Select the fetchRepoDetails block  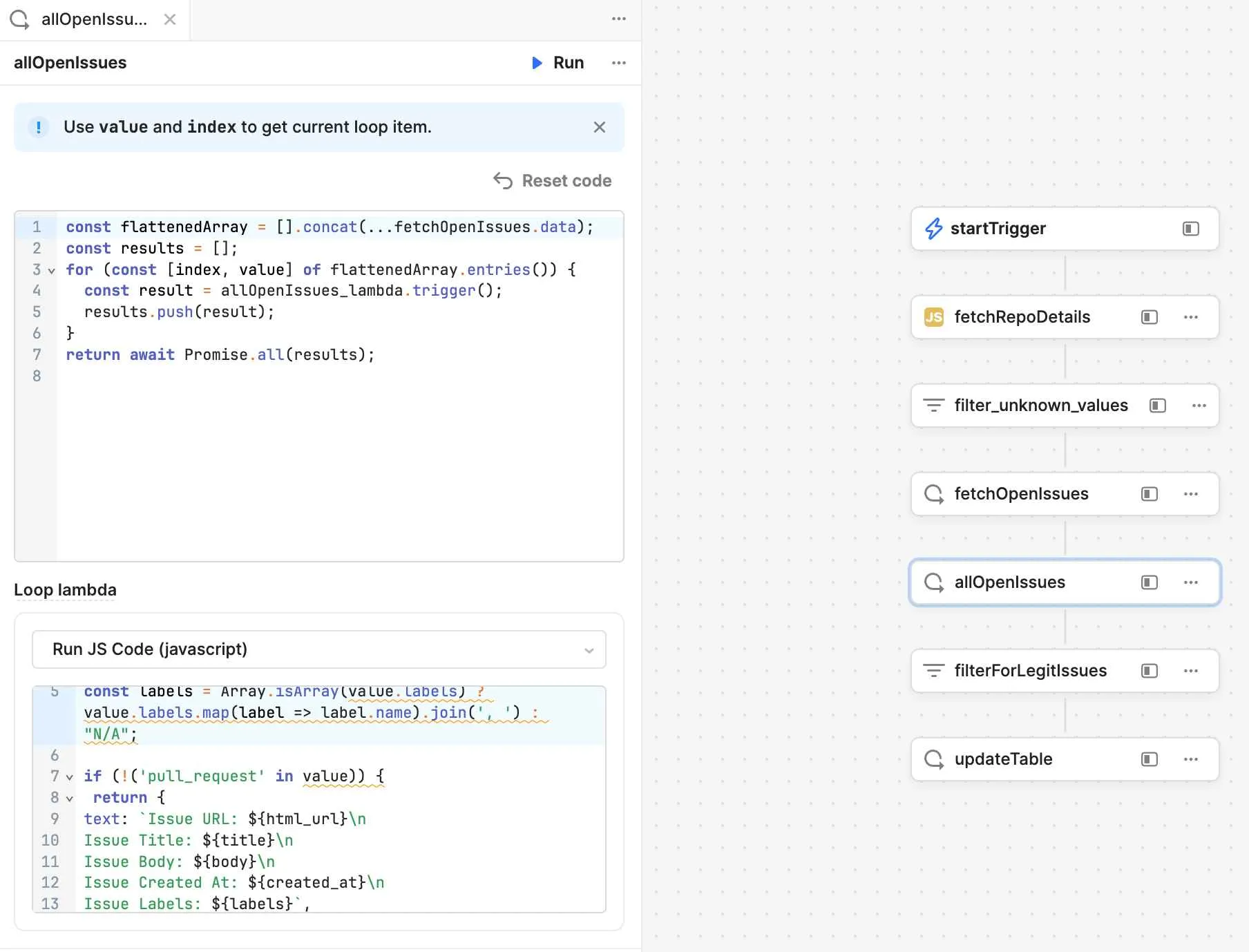point(1065,317)
